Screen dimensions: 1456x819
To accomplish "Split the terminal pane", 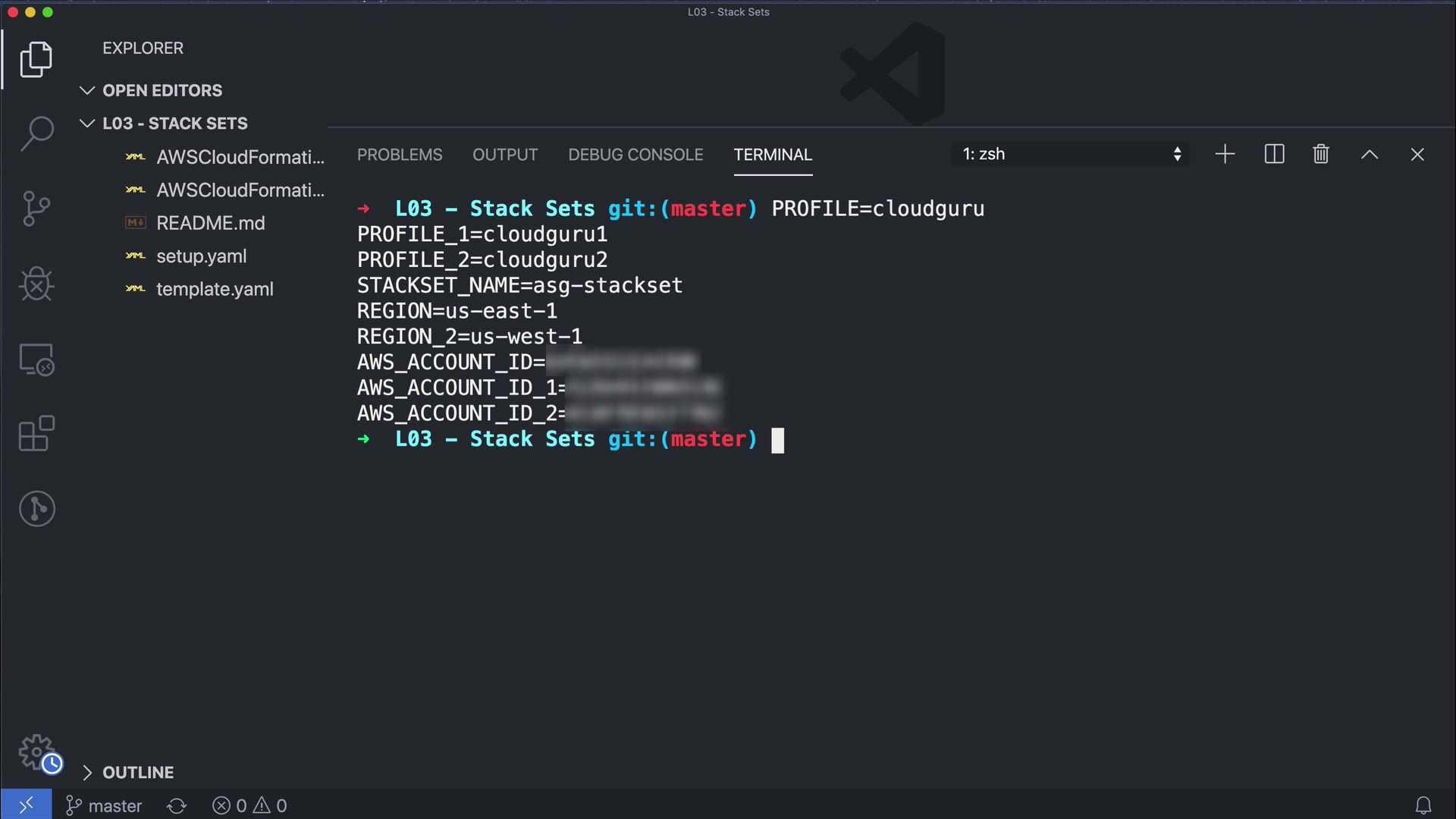I will point(1274,155).
